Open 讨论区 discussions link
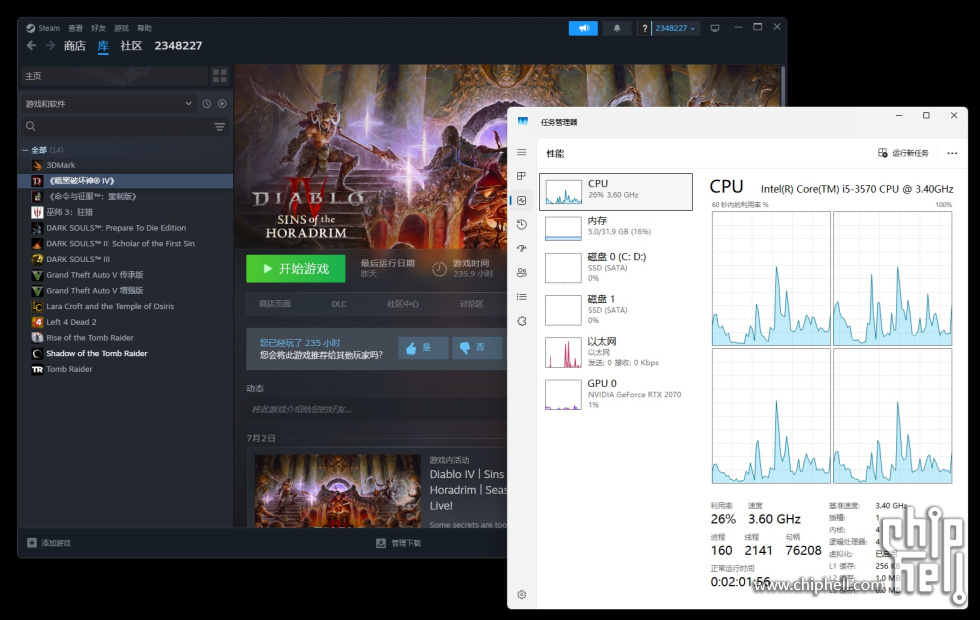This screenshot has width=980, height=620. [471, 304]
